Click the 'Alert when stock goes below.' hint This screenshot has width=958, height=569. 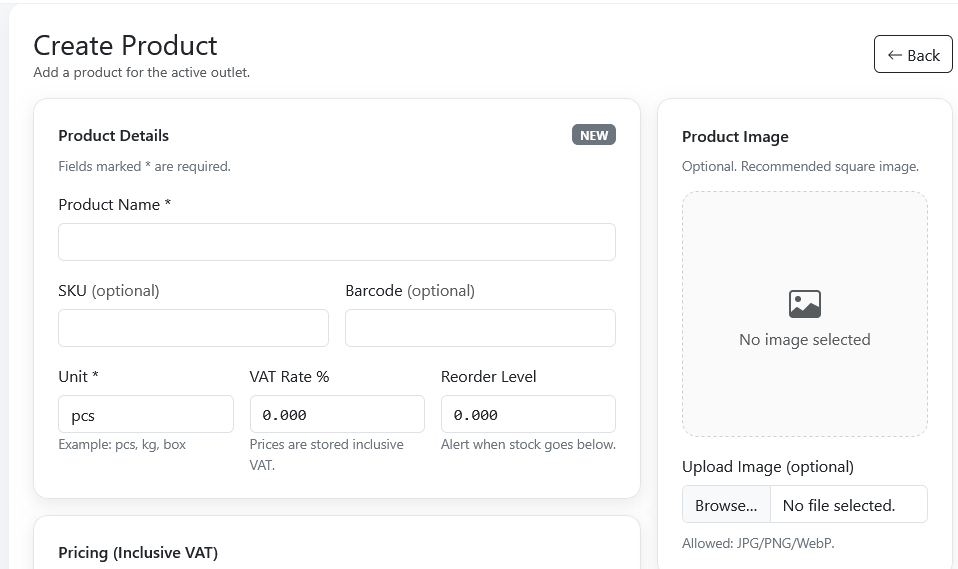pos(528,444)
